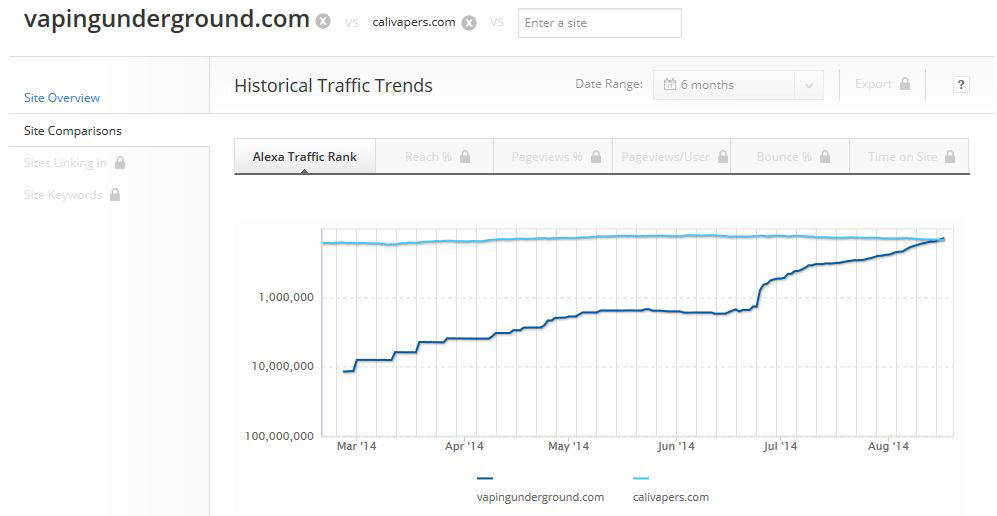Remove calivapers.com from comparison

pyautogui.click(x=469, y=22)
